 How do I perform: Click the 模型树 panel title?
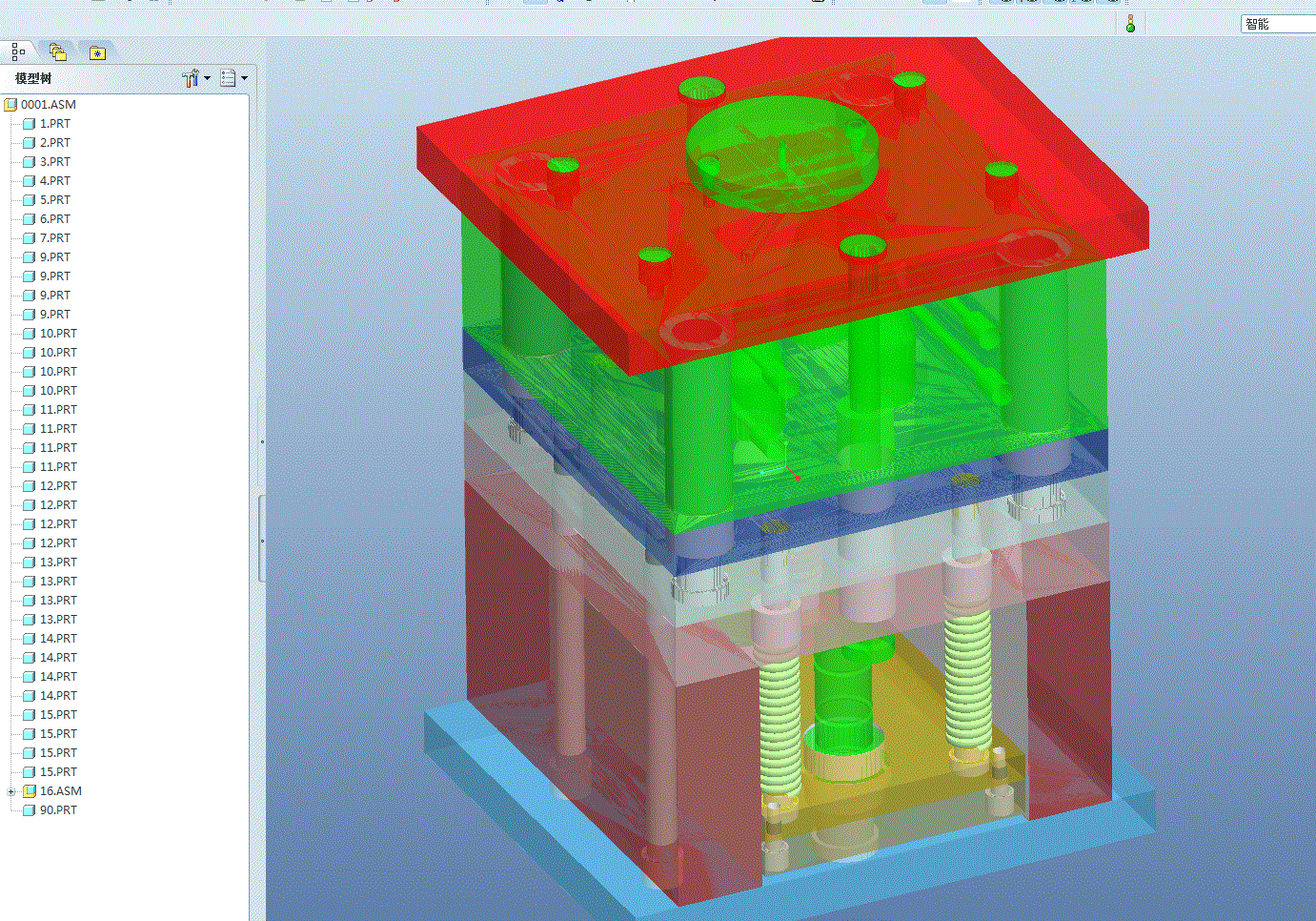pos(33,78)
